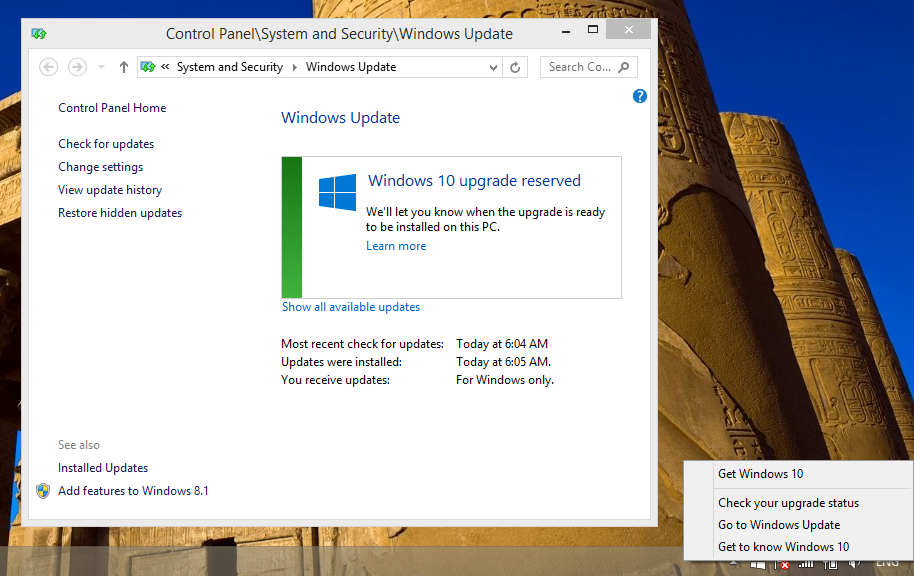Click the 'For Windows only.' value
The width and height of the screenshot is (914, 576).
click(x=505, y=380)
